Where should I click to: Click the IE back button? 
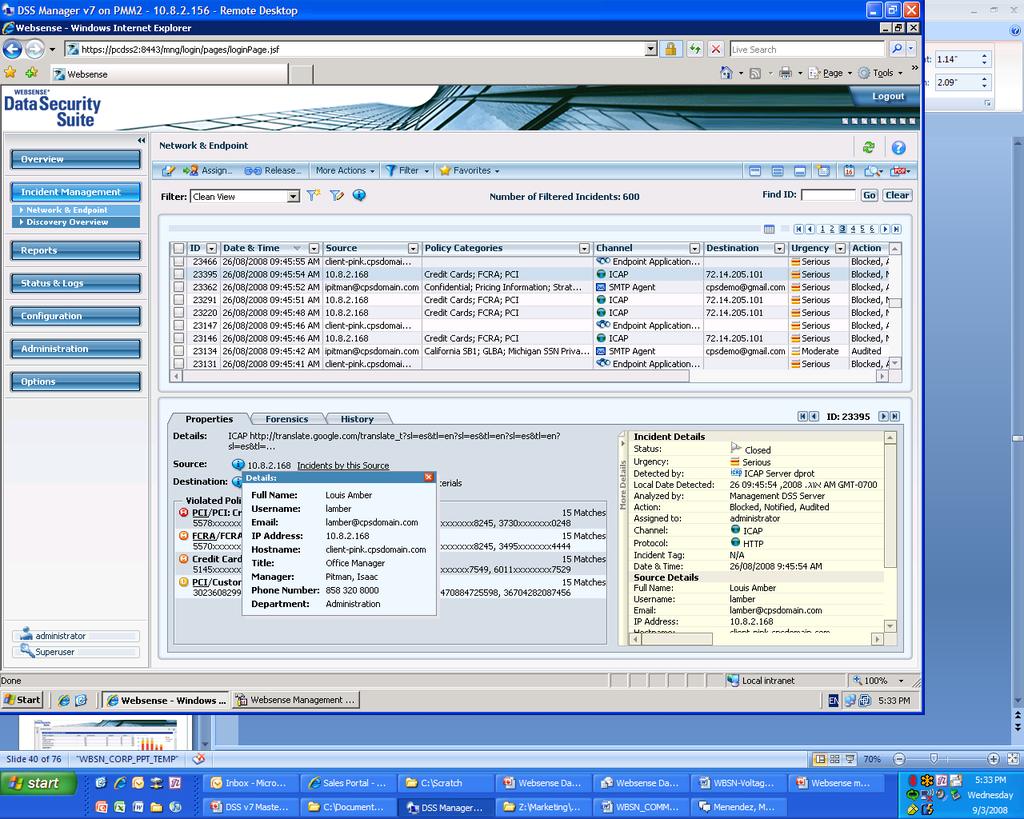[12, 49]
